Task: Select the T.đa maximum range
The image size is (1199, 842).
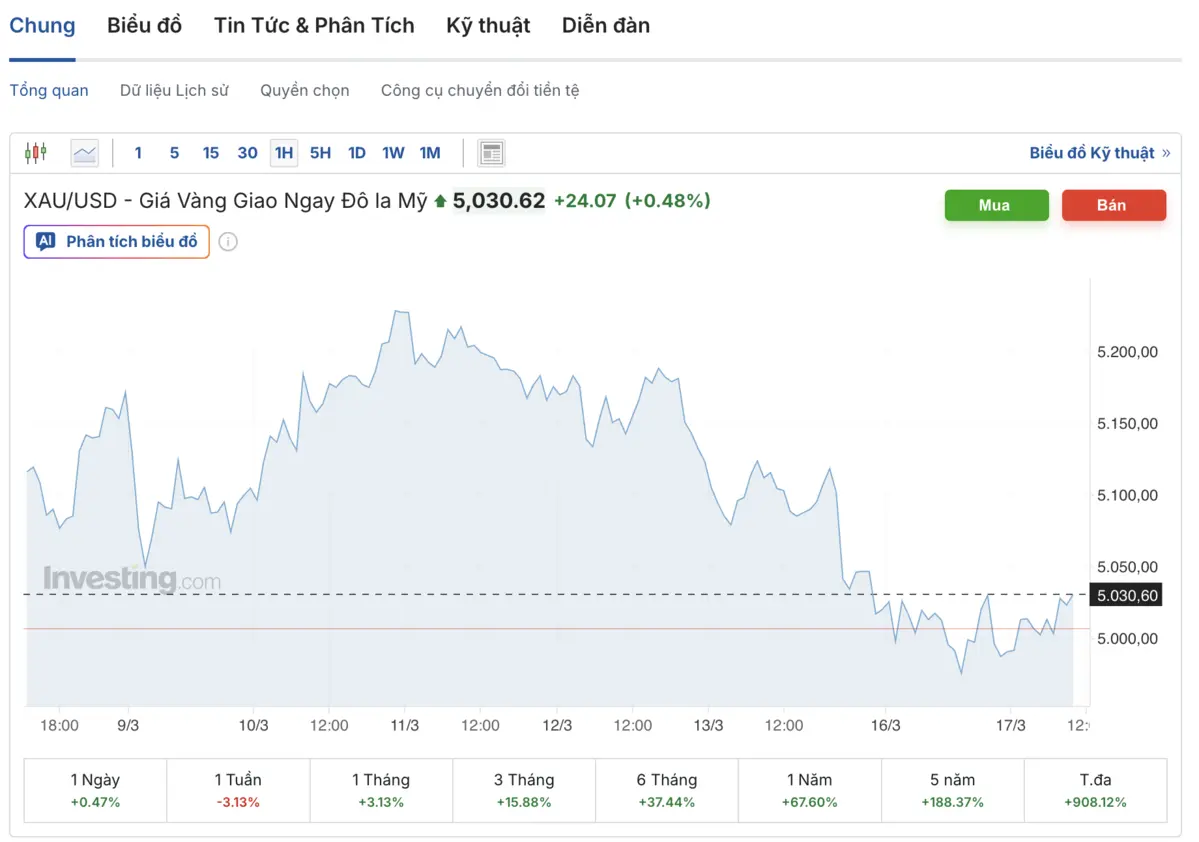Action: 1095,790
